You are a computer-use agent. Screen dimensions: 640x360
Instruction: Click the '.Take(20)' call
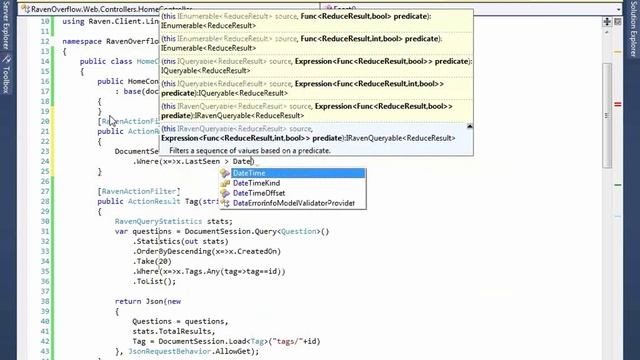point(152,261)
